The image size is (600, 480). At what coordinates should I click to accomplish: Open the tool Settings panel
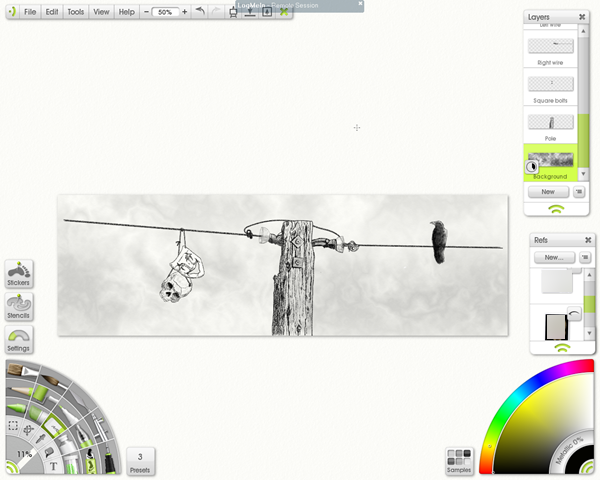[x=19, y=340]
